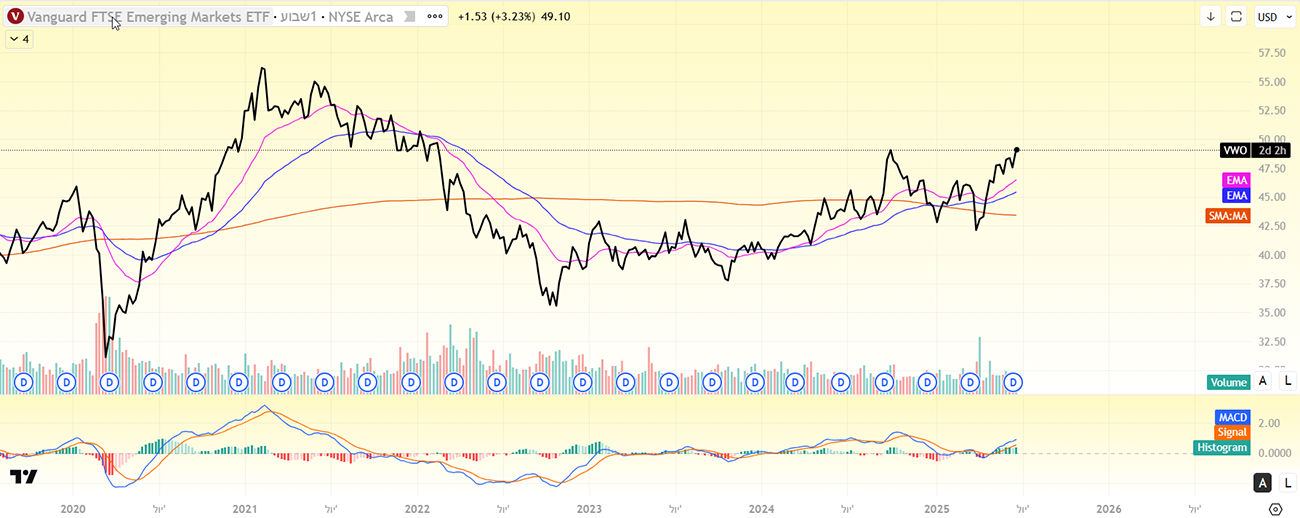Click the 2026 label on the time axis
1300x518 pixels.
[x=1108, y=509]
